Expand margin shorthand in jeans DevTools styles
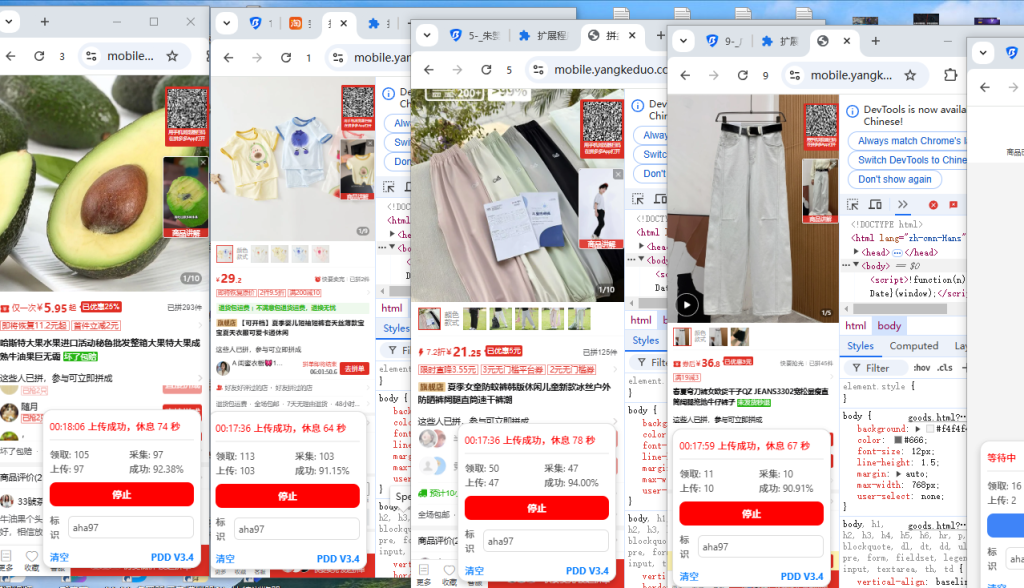The image size is (1024, 588). pos(898,474)
